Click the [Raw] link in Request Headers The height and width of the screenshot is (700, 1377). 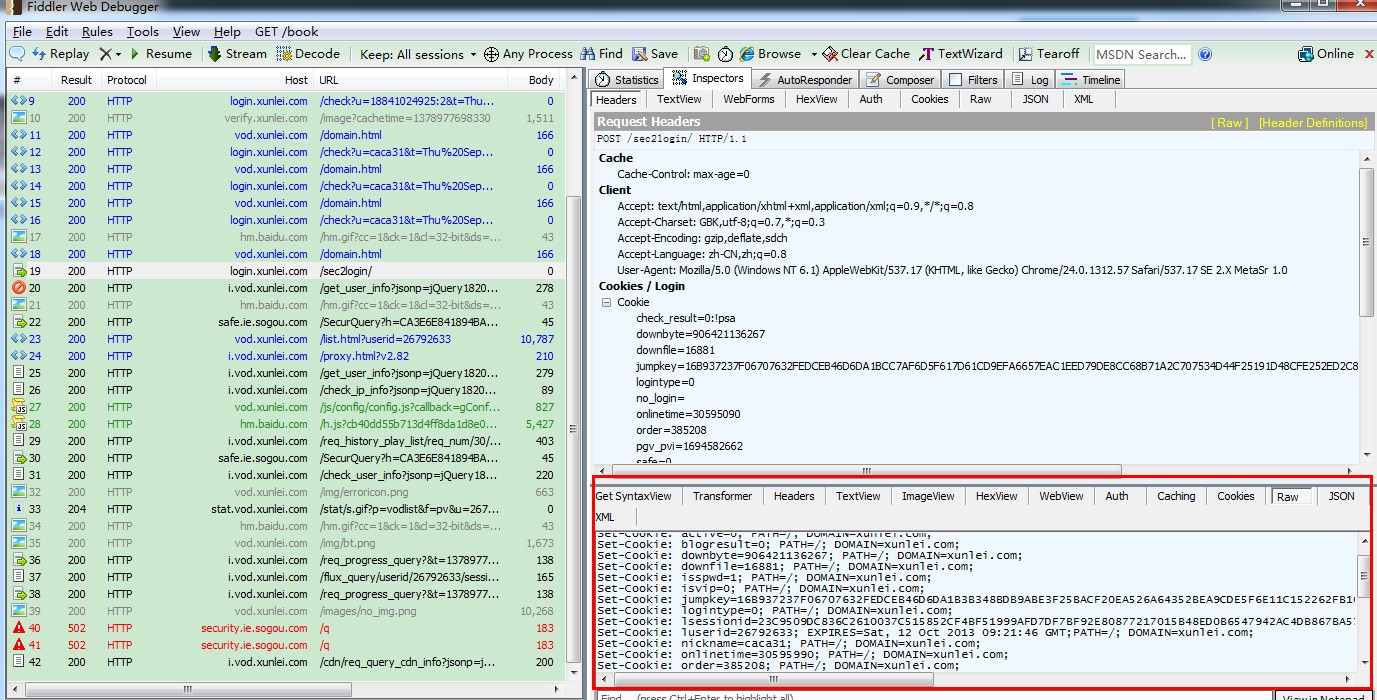(x=1230, y=123)
